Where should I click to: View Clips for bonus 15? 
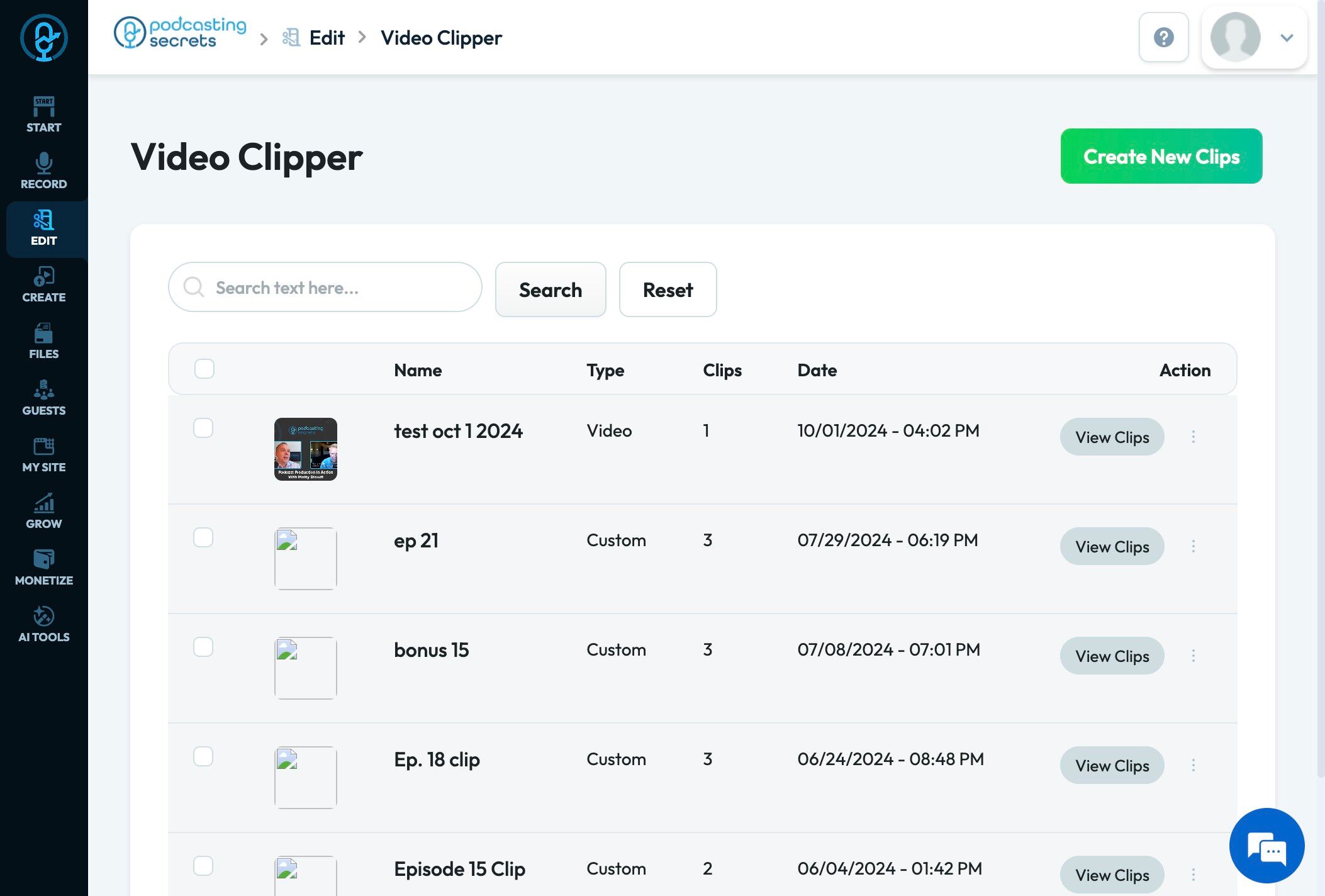coord(1112,656)
